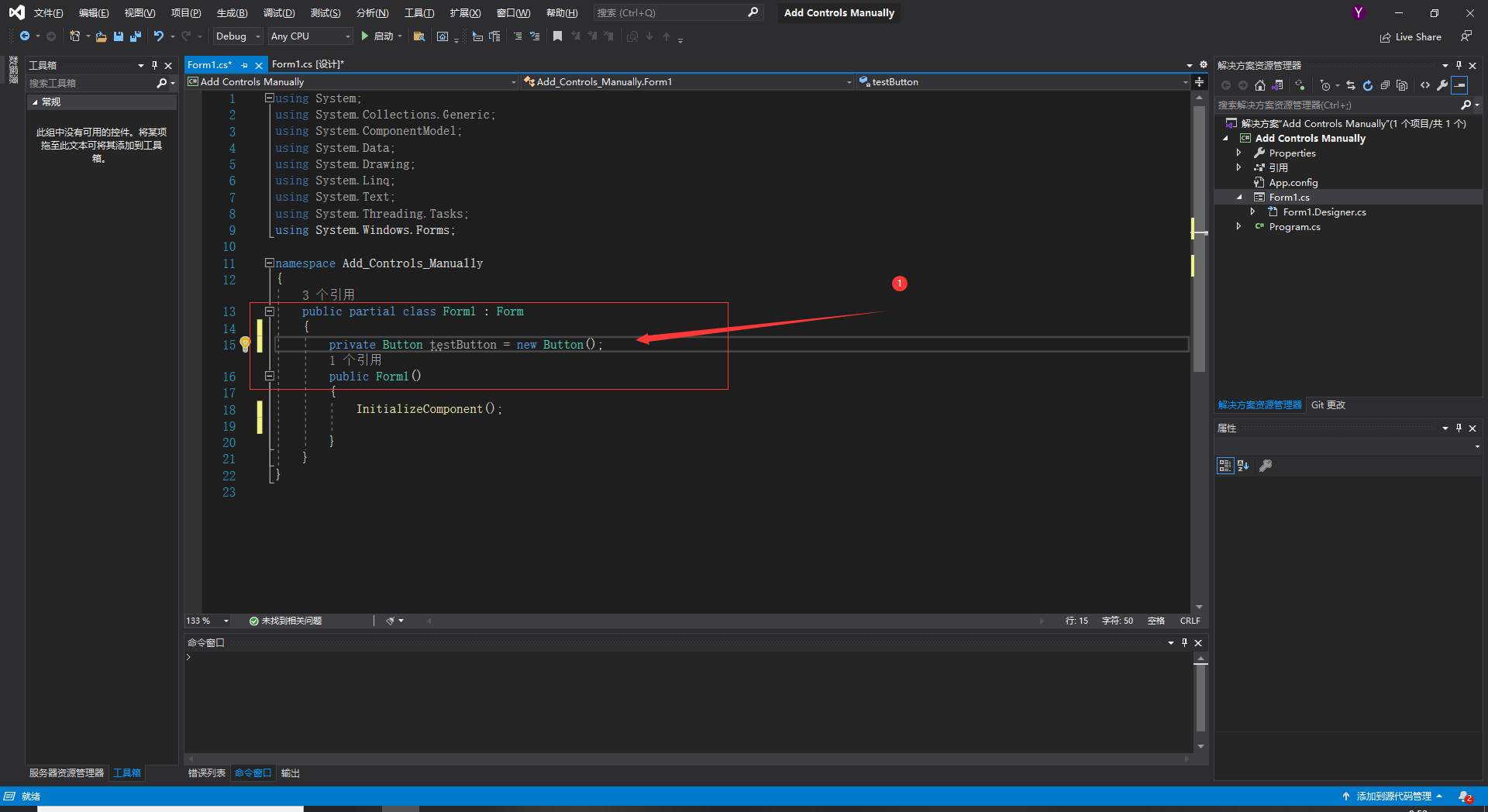Open the 133% zoom level selector
The width and height of the screenshot is (1488, 812).
(x=206, y=620)
